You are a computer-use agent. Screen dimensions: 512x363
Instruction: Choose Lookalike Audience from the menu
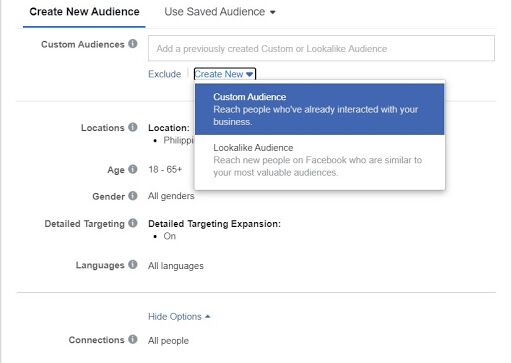(x=320, y=160)
